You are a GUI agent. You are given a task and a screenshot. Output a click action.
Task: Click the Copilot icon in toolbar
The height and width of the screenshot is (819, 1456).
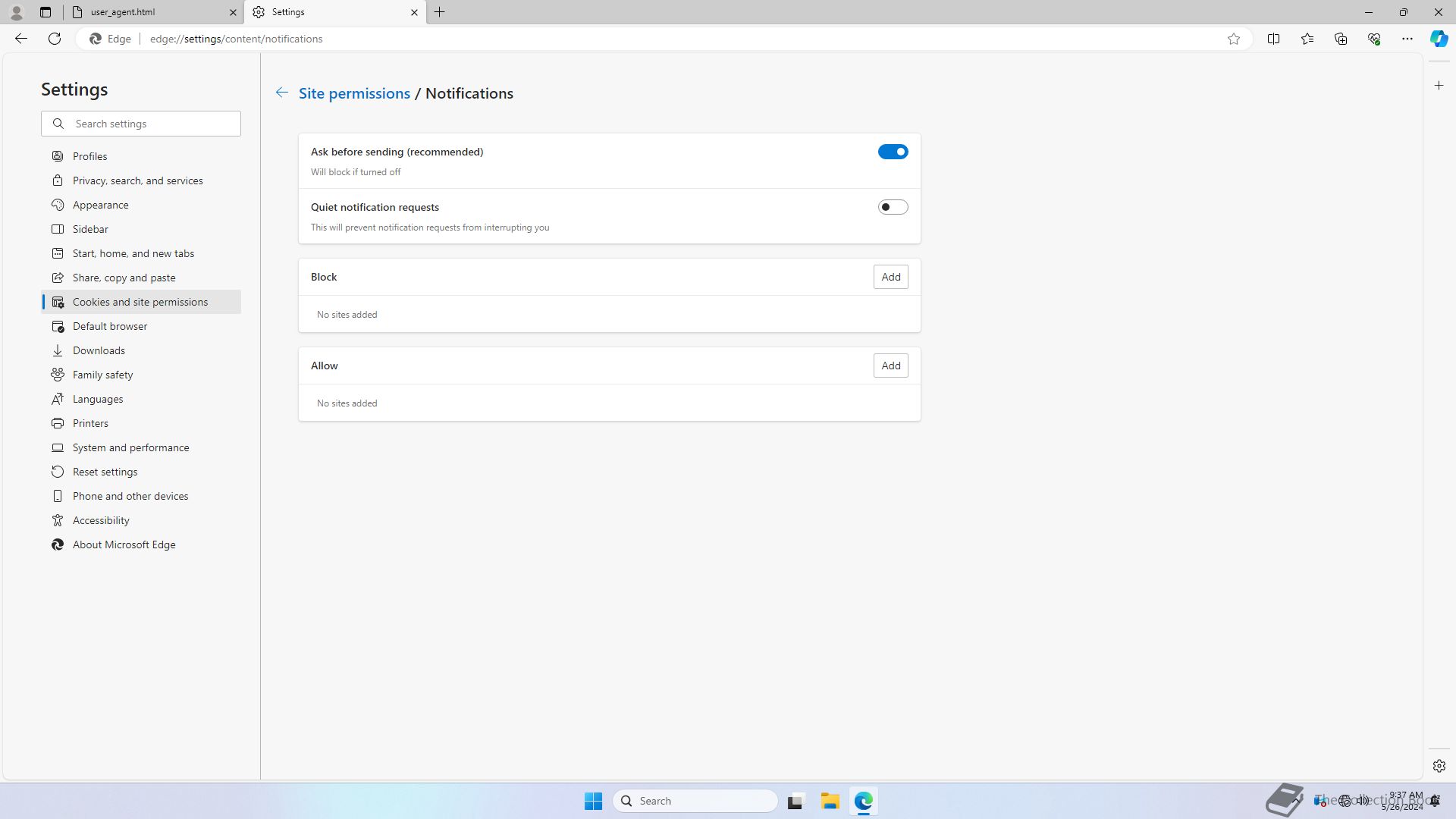1439,39
